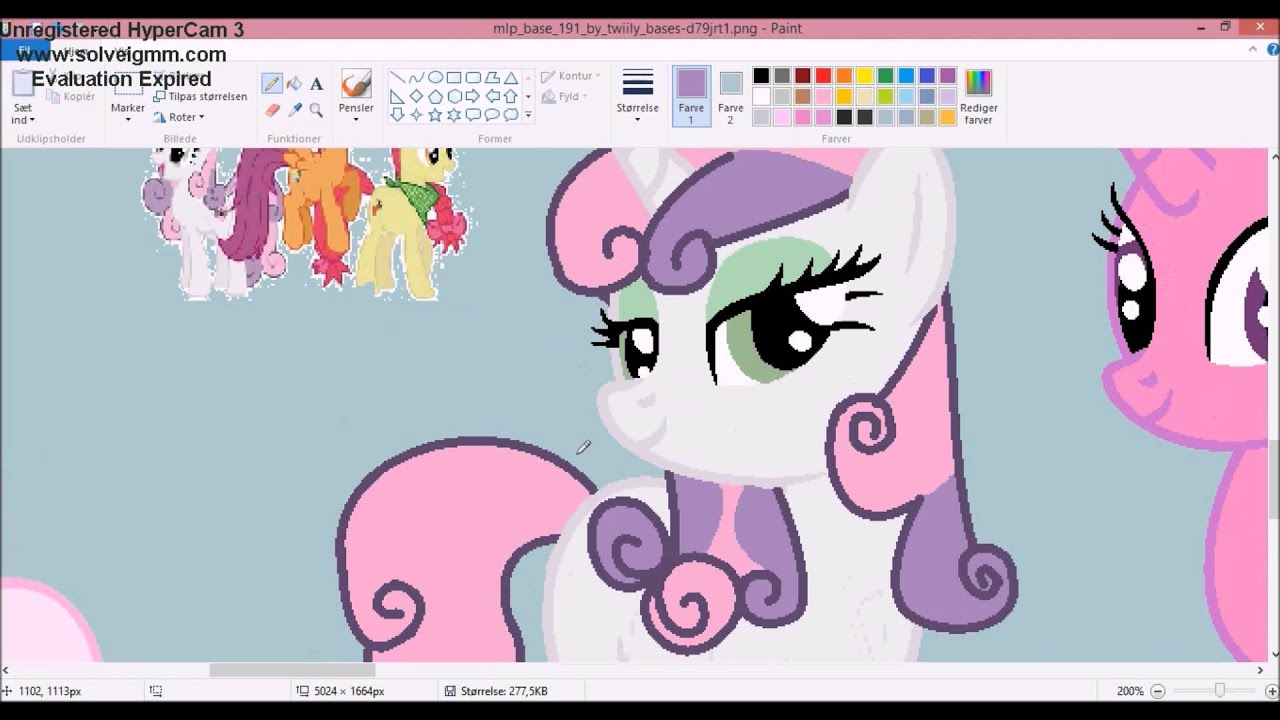Click the Pensler brush icon
The image size is (1280, 720).
(x=356, y=83)
